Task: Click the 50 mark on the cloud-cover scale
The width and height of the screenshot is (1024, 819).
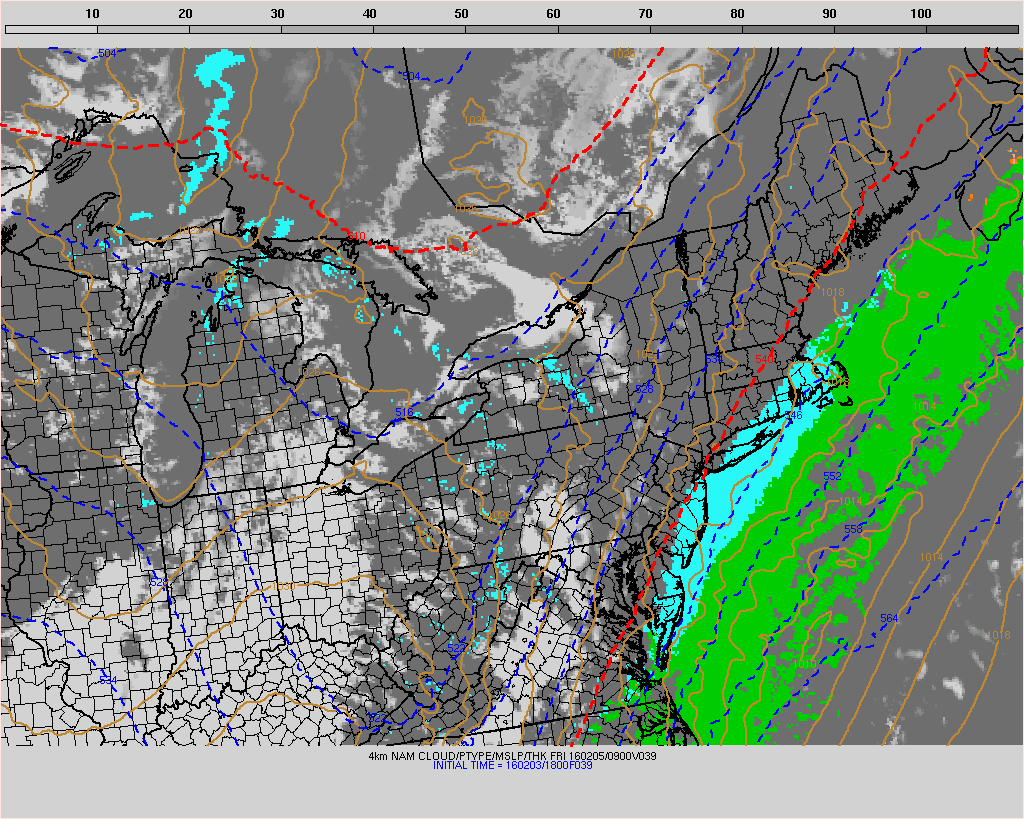Action: click(x=460, y=14)
